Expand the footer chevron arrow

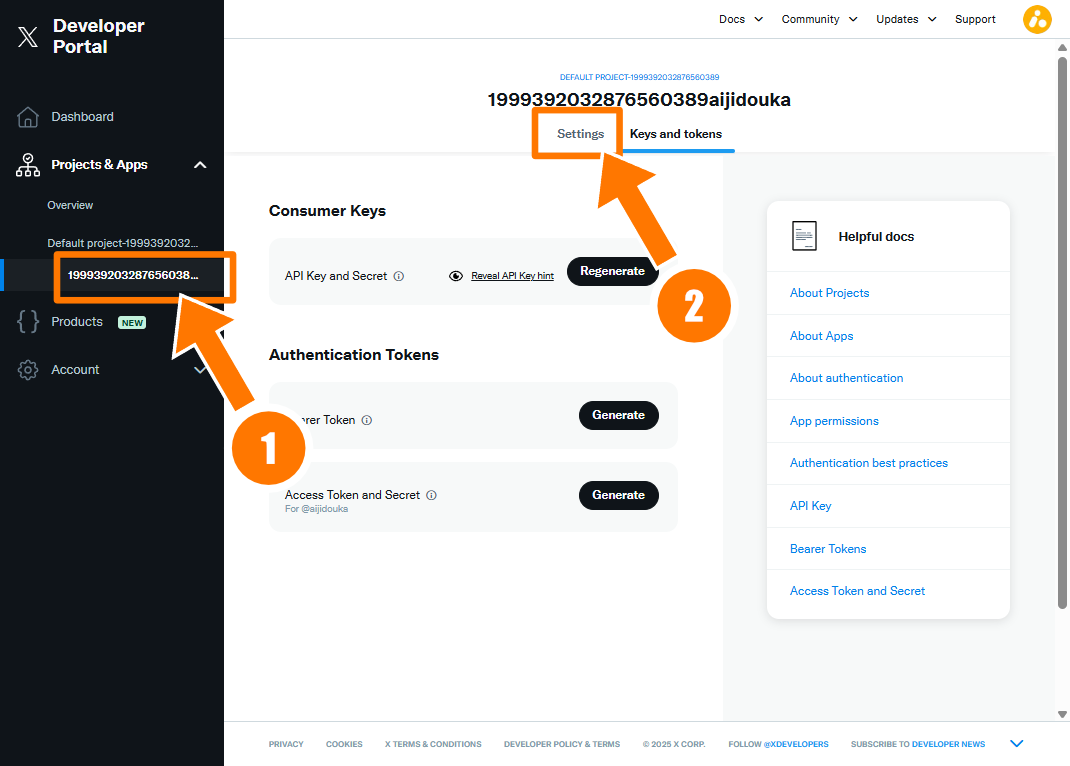[1017, 743]
